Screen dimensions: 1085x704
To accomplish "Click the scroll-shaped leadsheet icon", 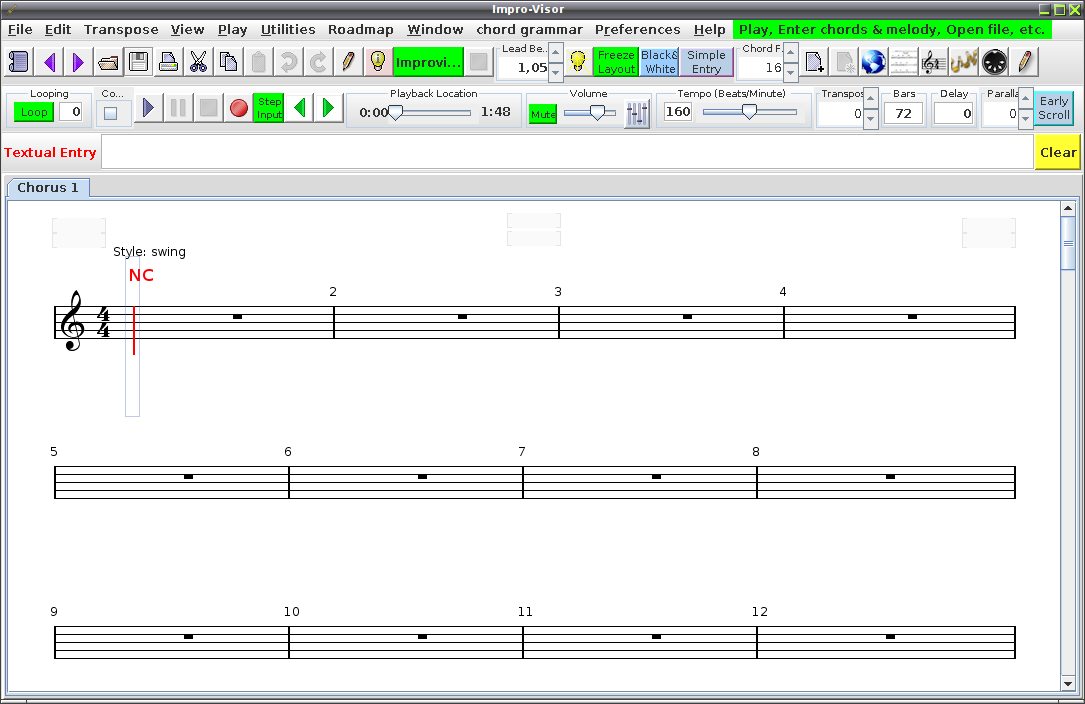I will (19, 62).
